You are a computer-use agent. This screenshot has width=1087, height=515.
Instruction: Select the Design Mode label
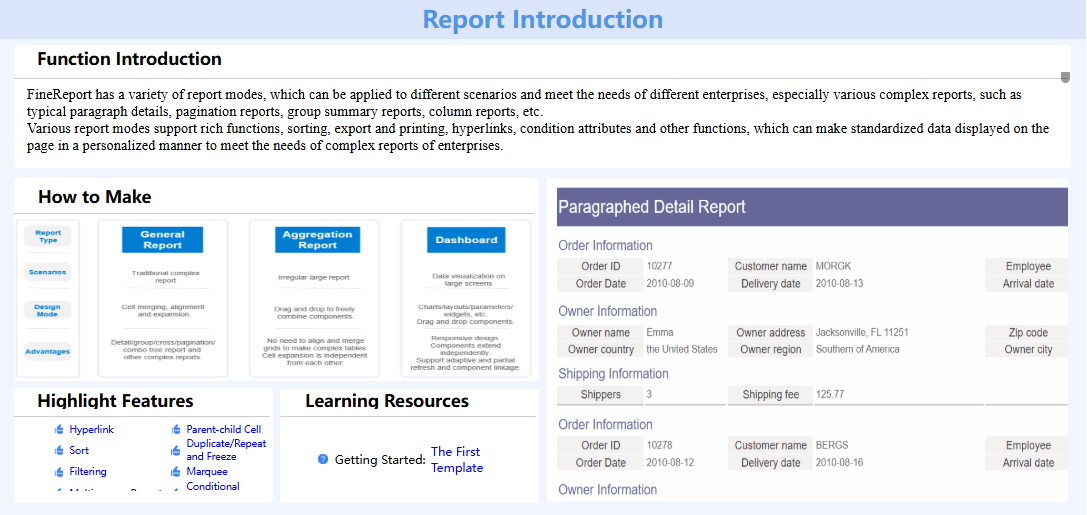(48, 311)
